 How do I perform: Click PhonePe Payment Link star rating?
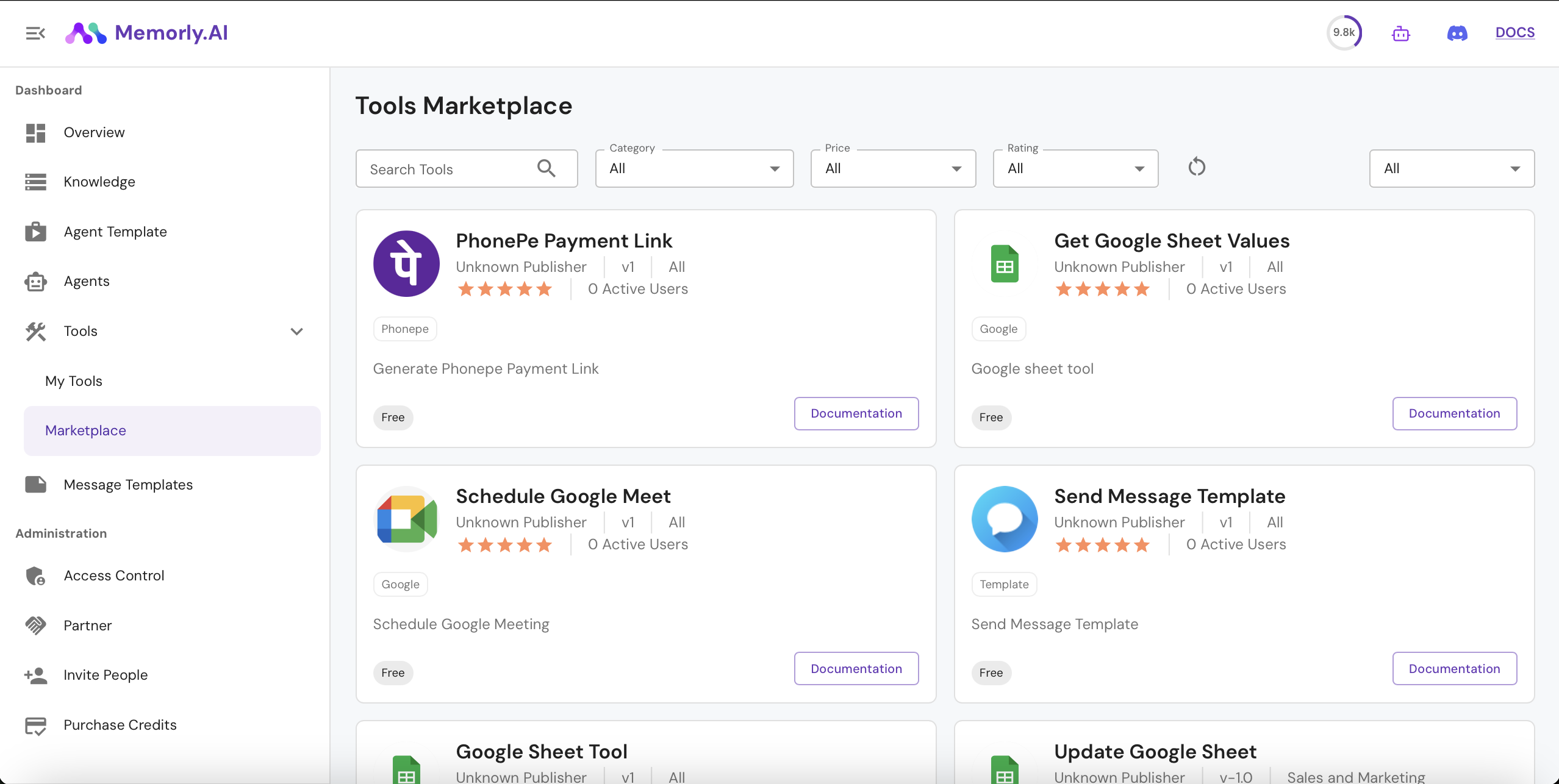(505, 289)
